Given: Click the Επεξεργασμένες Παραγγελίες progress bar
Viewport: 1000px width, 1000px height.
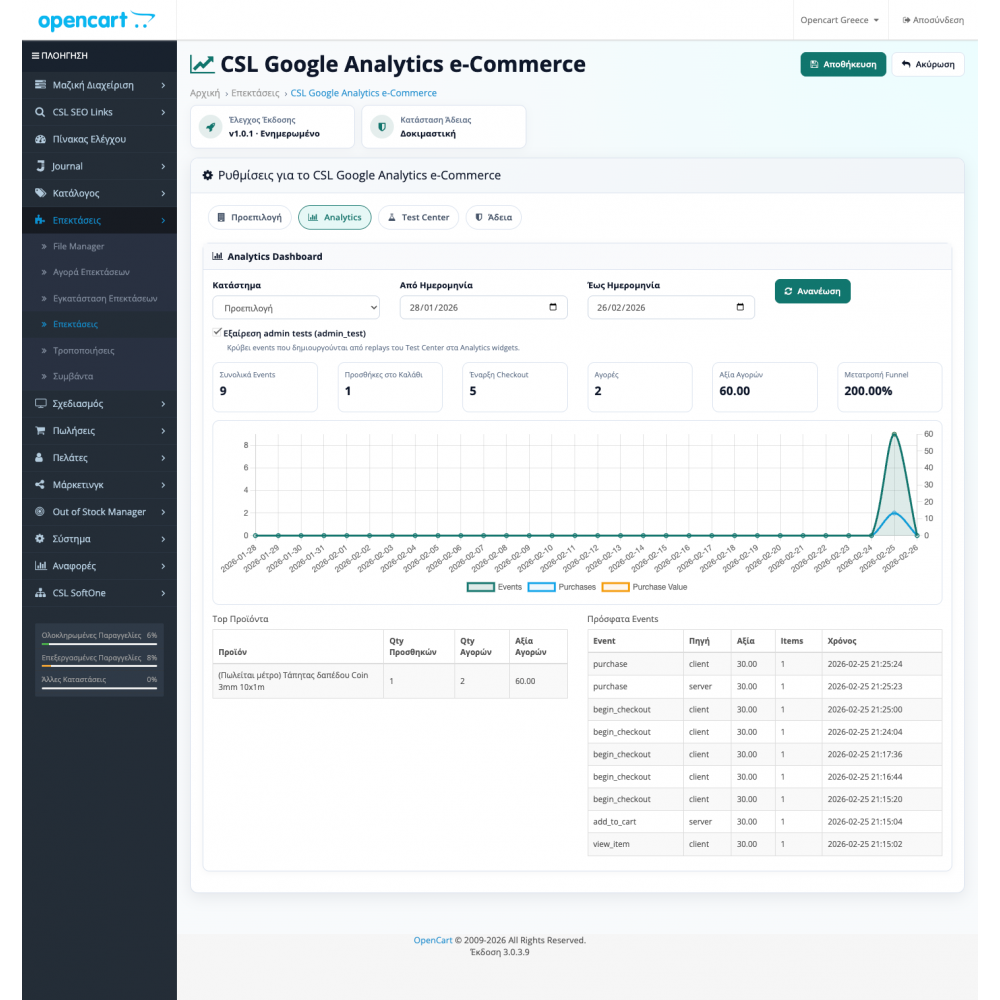Looking at the screenshot, I should 99,666.
